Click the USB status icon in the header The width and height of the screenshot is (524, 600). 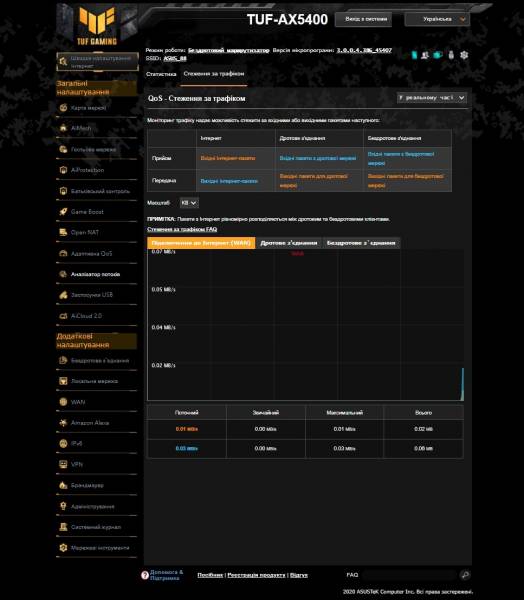[451, 55]
